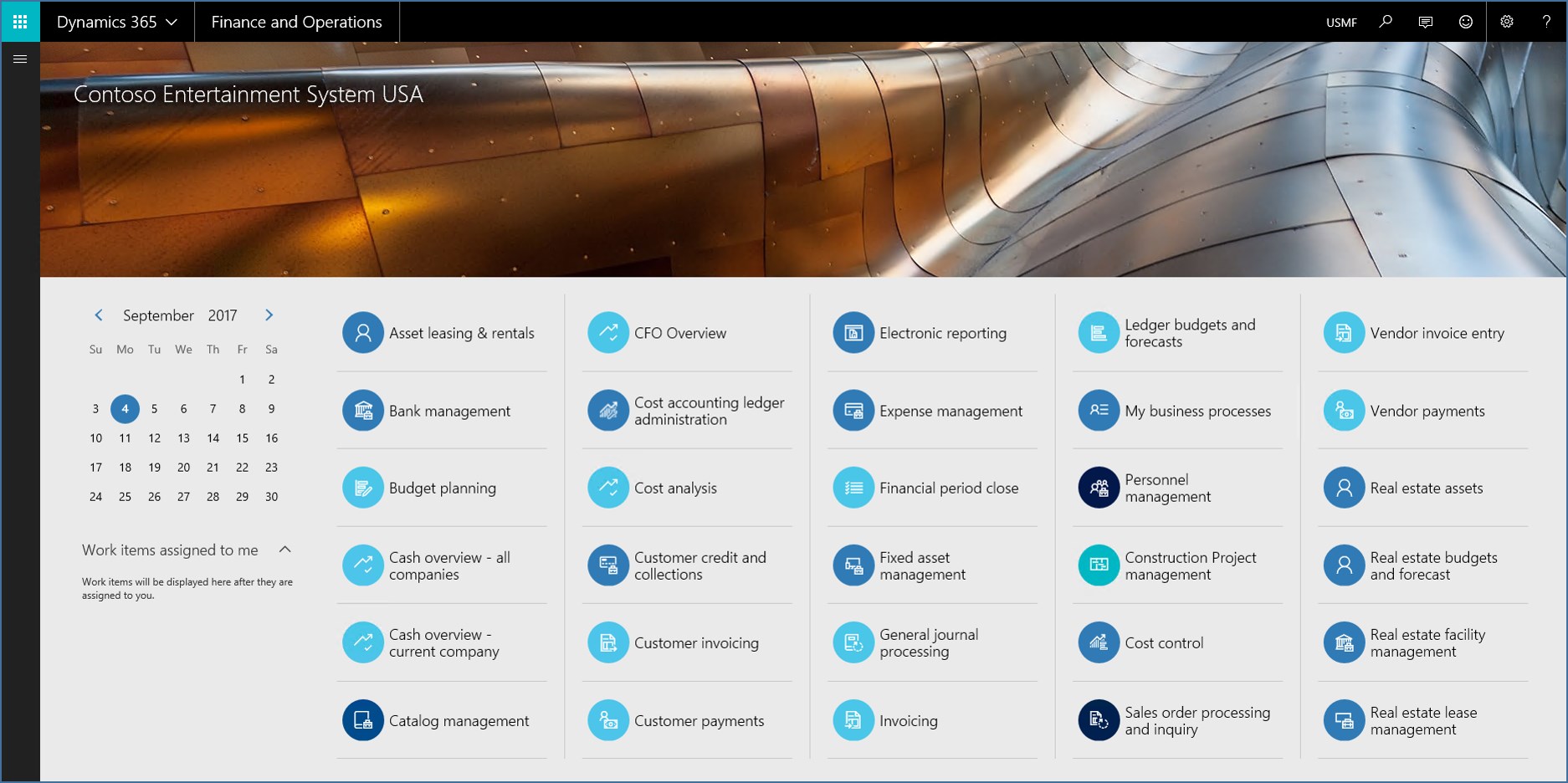Open the Cost analysis workspace
This screenshot has height=783, width=1568.
click(687, 488)
